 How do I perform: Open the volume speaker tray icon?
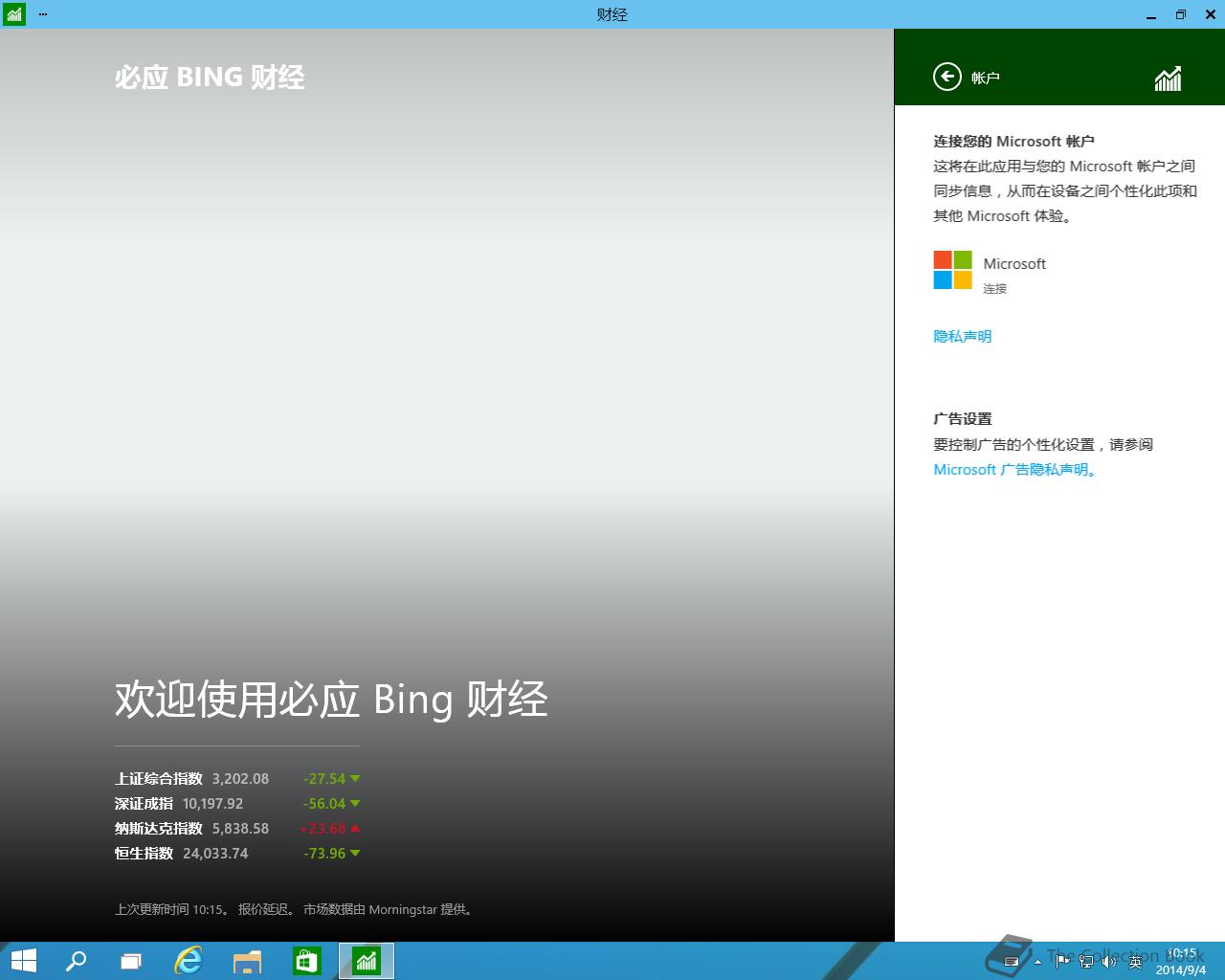[1110, 961]
